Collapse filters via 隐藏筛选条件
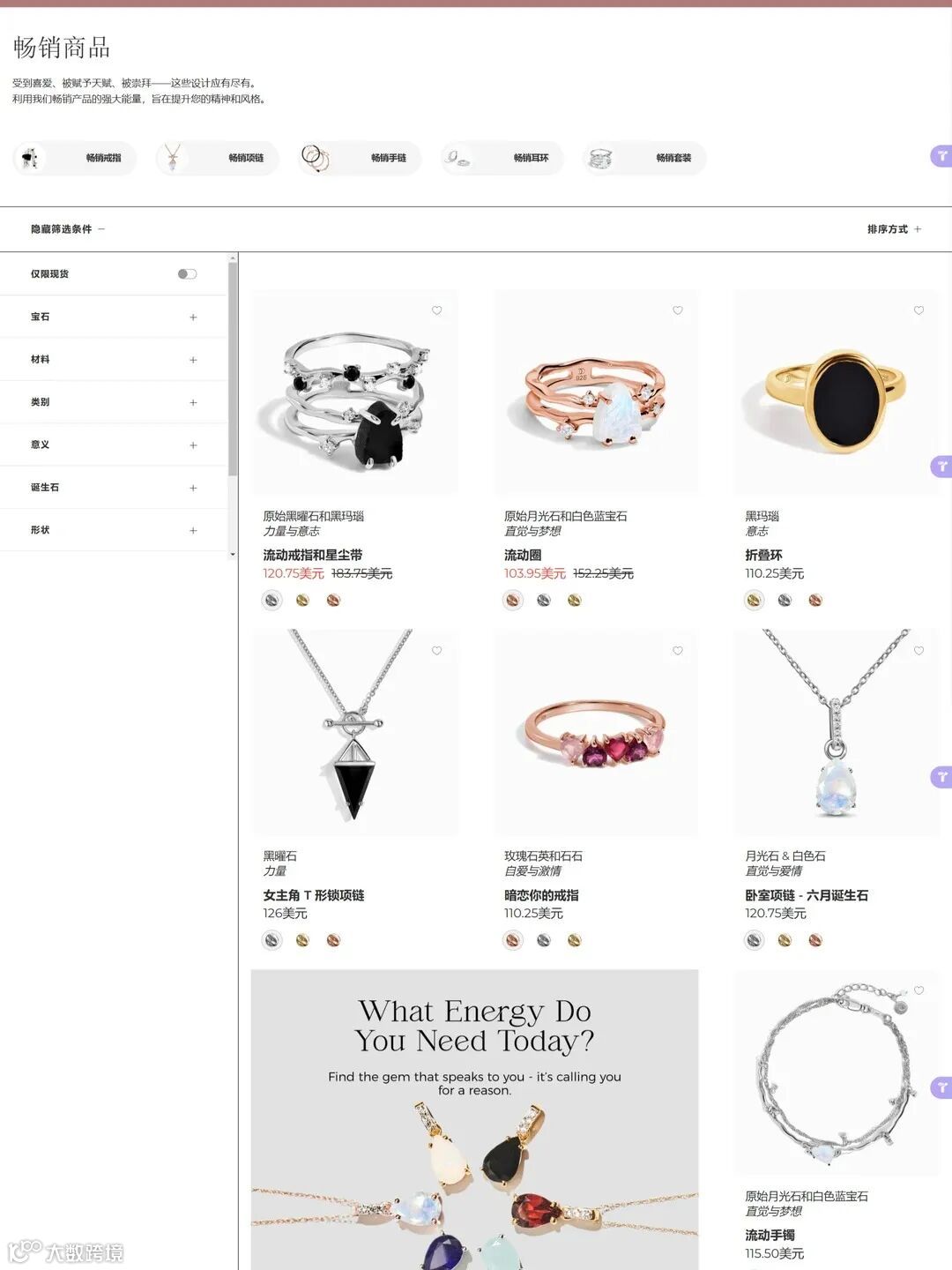Viewport: 952px width, 1270px height. [x=68, y=229]
